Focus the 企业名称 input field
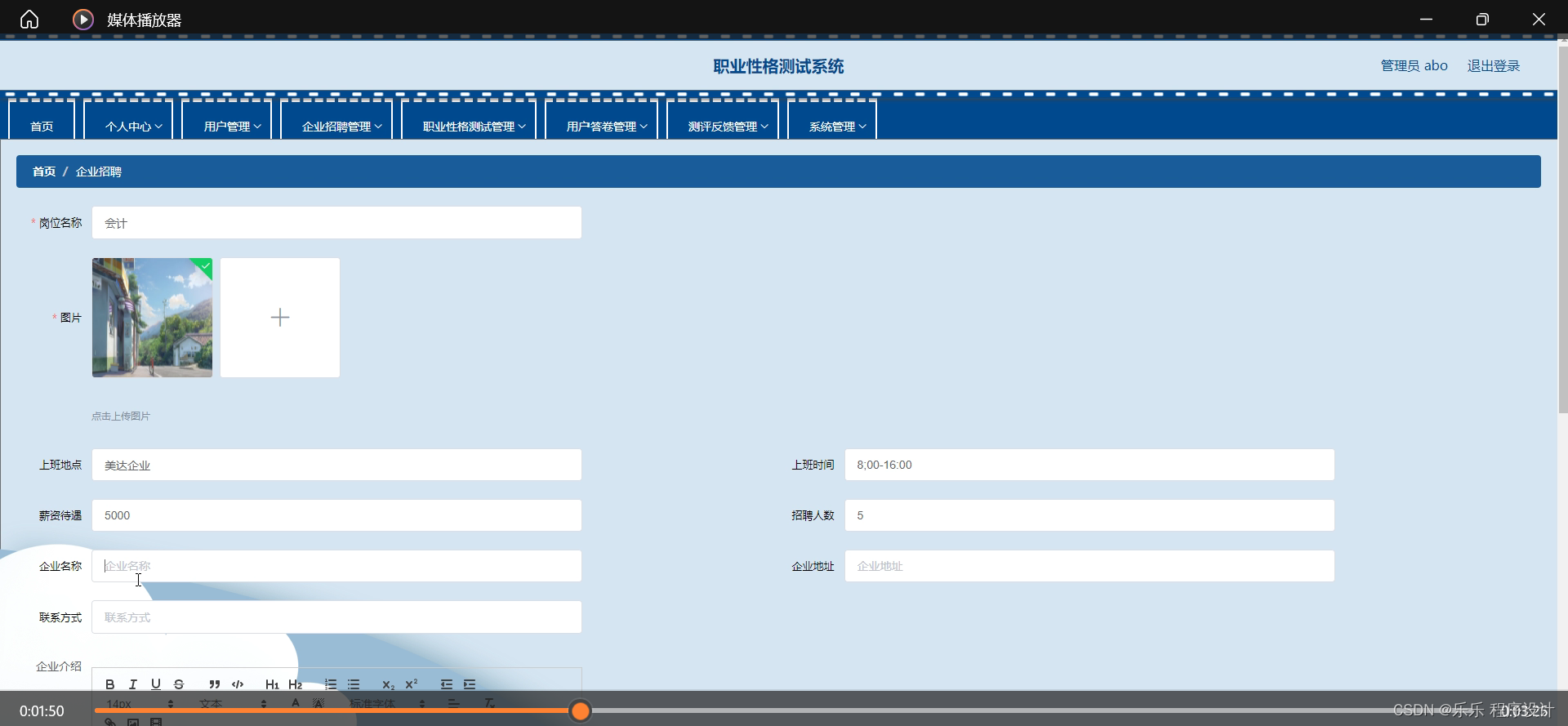Screen dimensions: 1568x726 336,566
